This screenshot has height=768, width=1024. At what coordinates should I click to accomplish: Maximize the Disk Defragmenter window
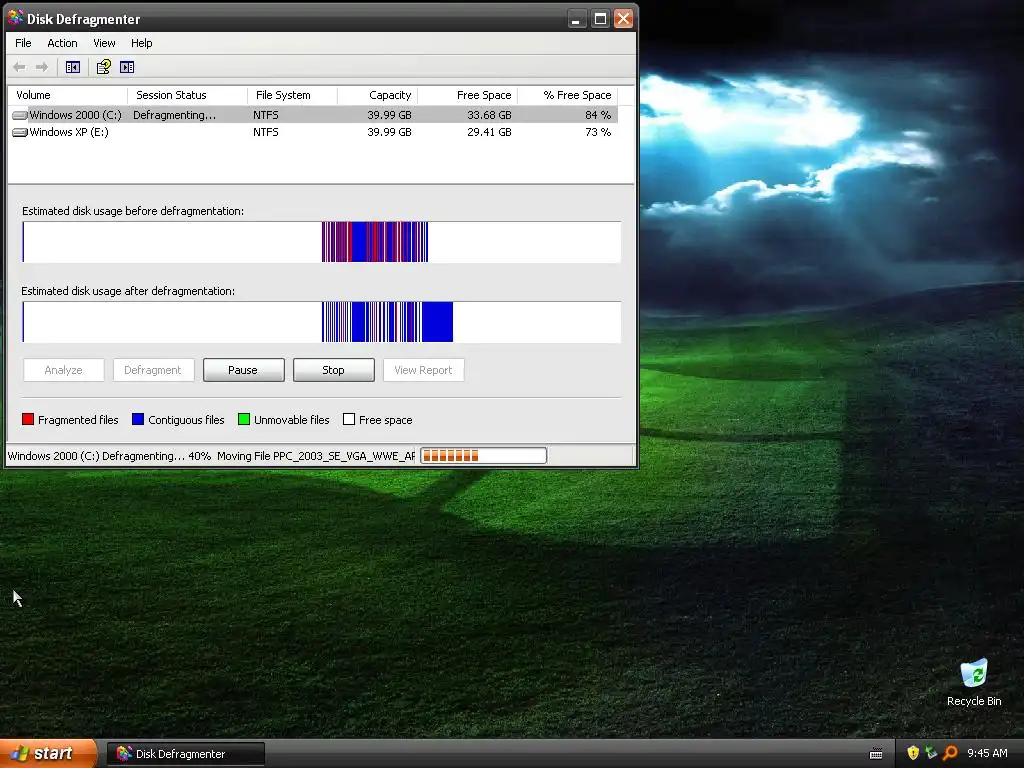[600, 19]
